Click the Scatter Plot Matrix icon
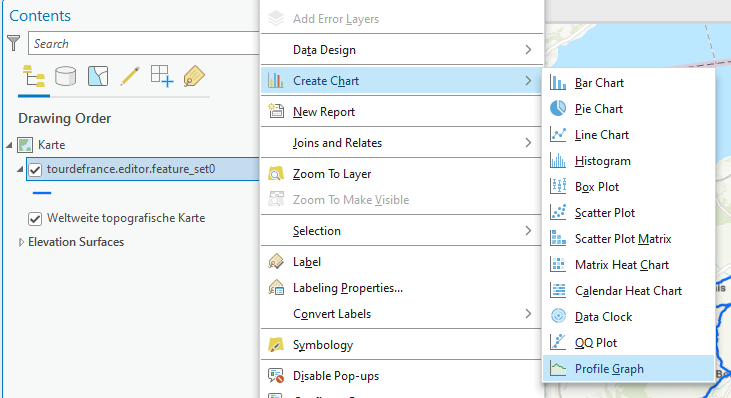The image size is (731, 398). (558, 239)
